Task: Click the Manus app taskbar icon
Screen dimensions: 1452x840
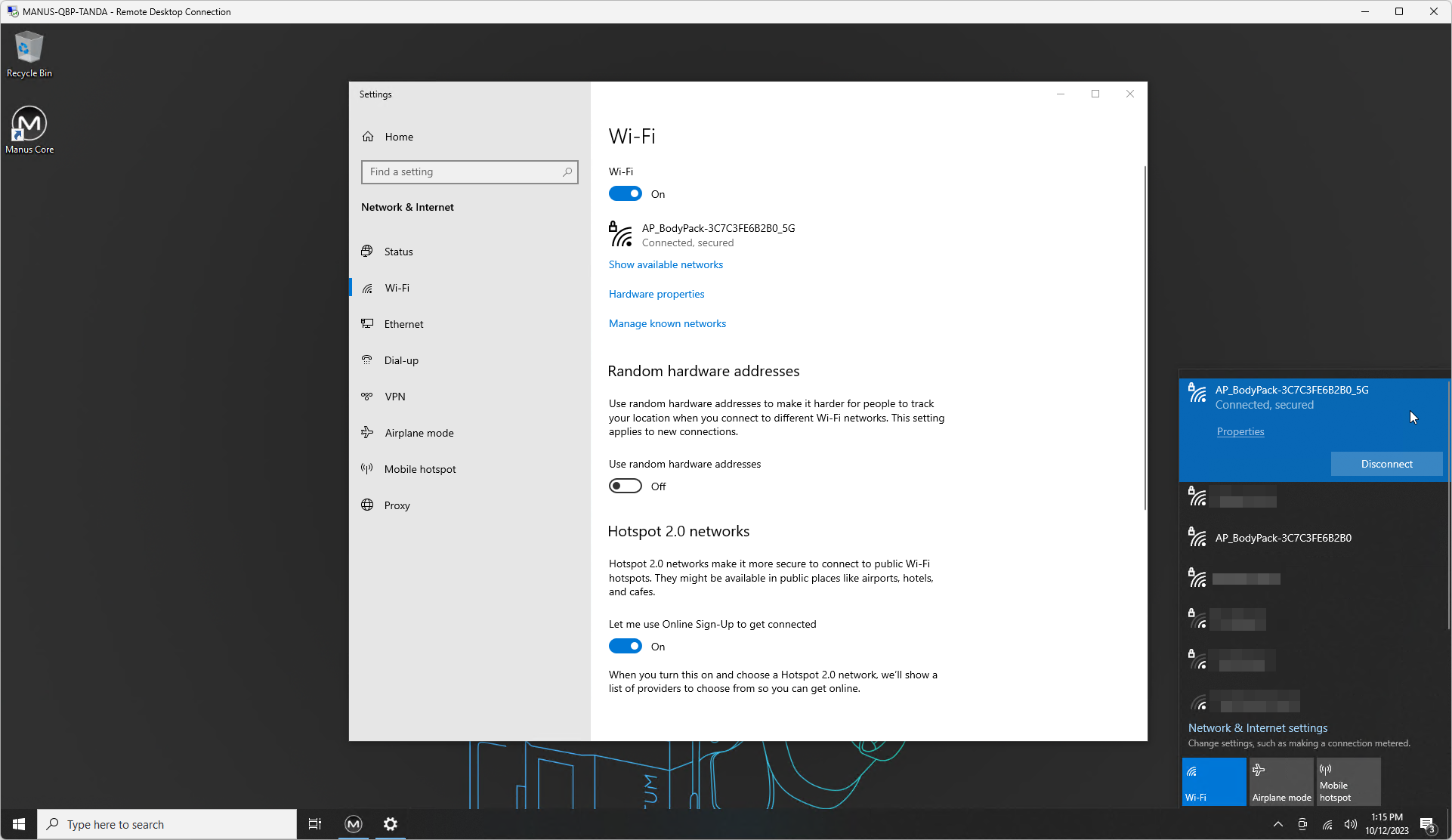Action: click(x=353, y=824)
